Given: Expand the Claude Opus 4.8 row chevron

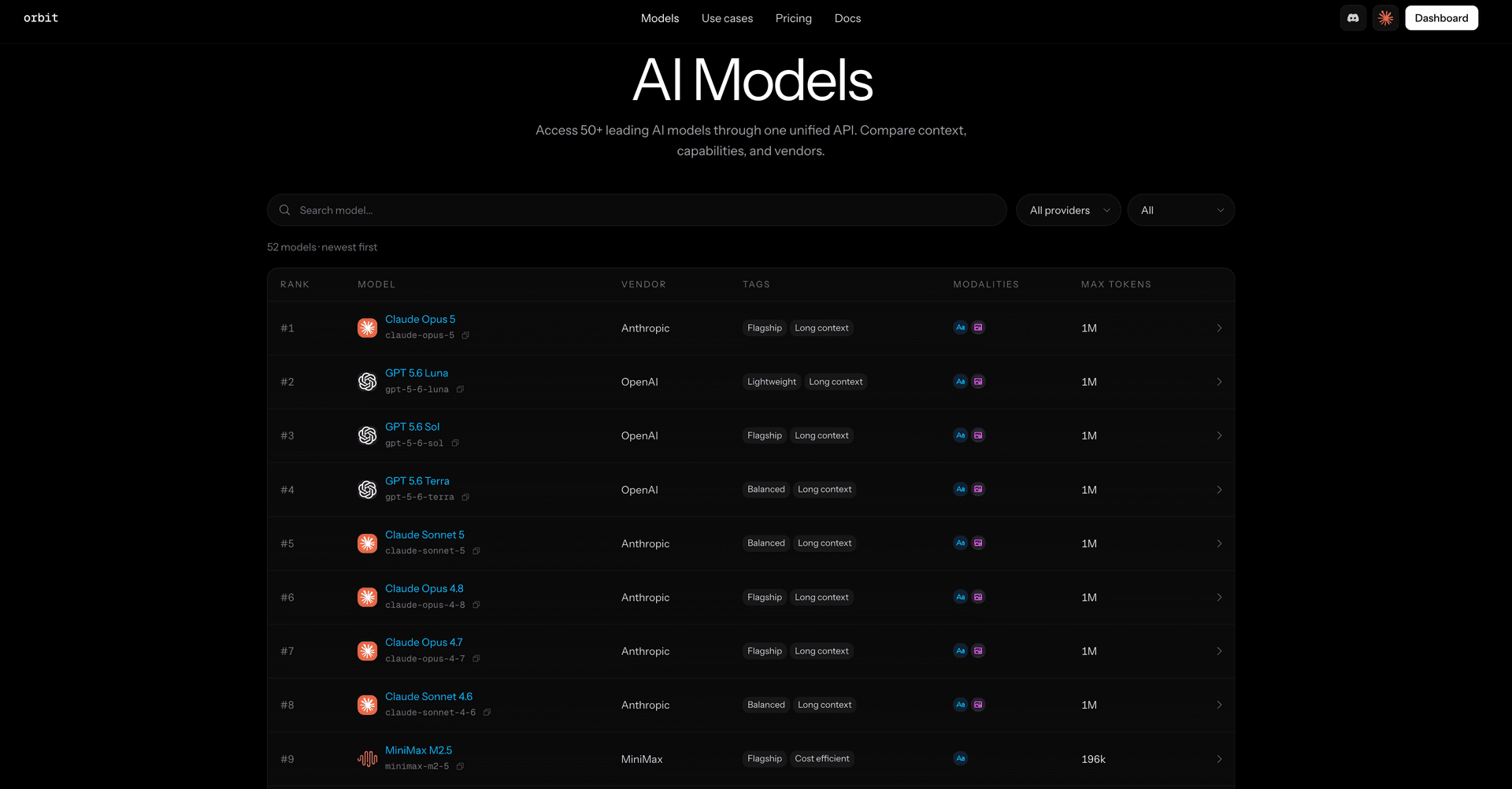Looking at the screenshot, I should click(x=1219, y=598).
